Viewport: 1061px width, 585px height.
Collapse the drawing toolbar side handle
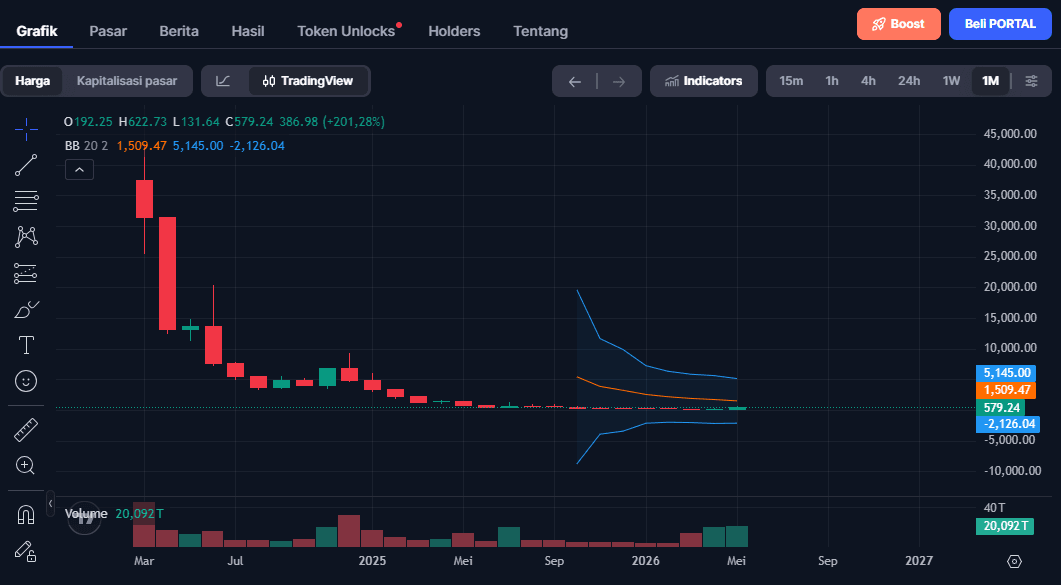point(51,504)
